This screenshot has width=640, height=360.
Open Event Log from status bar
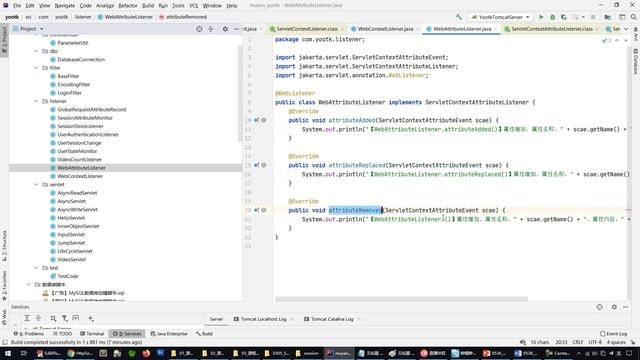point(613,334)
